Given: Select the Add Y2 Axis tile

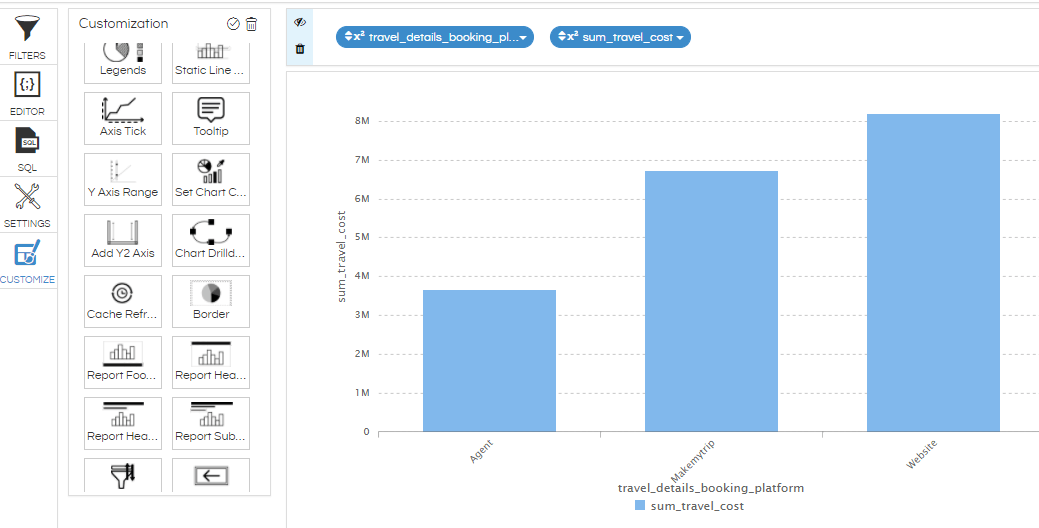Looking at the screenshot, I should click(123, 240).
